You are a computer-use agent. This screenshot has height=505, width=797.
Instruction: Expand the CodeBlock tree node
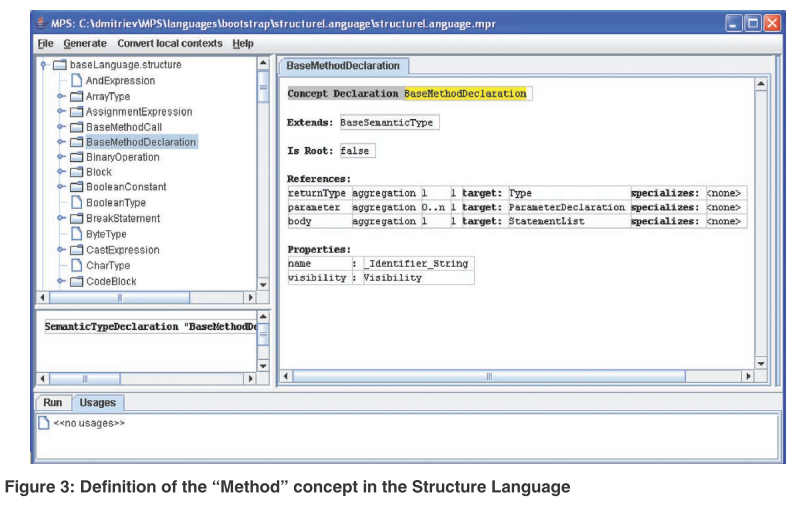(61, 281)
